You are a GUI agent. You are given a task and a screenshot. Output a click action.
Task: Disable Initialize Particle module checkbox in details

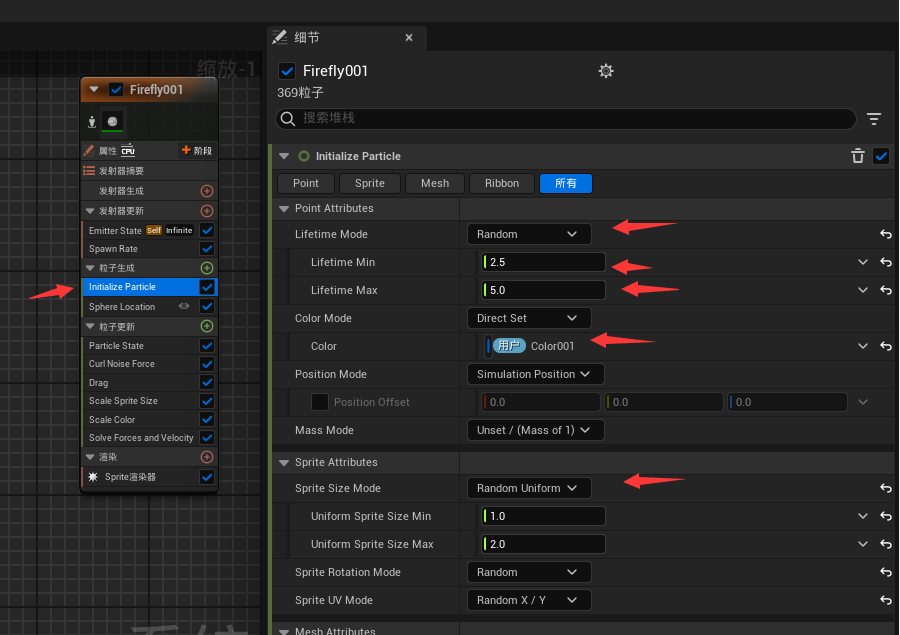880,156
